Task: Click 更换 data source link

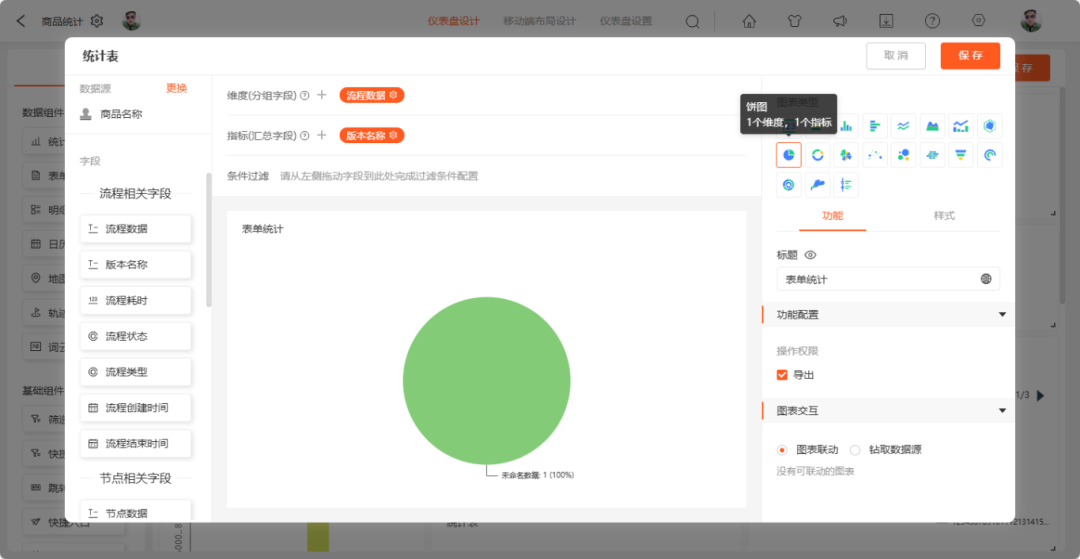Action: tap(176, 88)
